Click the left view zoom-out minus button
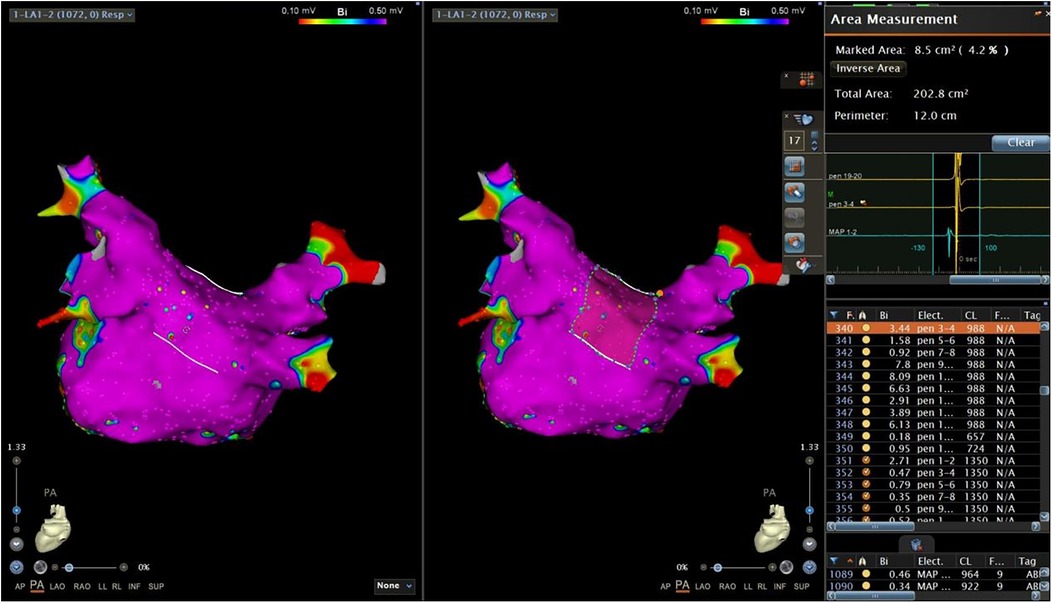The width and height of the screenshot is (1052, 603). [x=16, y=530]
